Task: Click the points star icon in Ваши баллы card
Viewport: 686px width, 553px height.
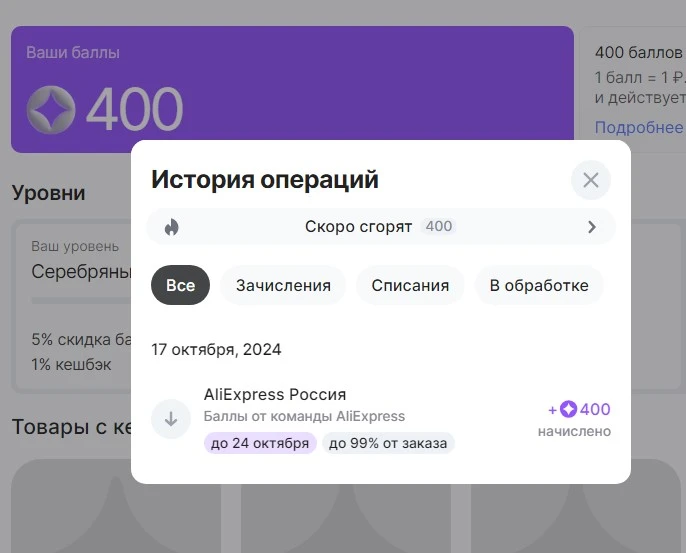Action: pos(51,110)
